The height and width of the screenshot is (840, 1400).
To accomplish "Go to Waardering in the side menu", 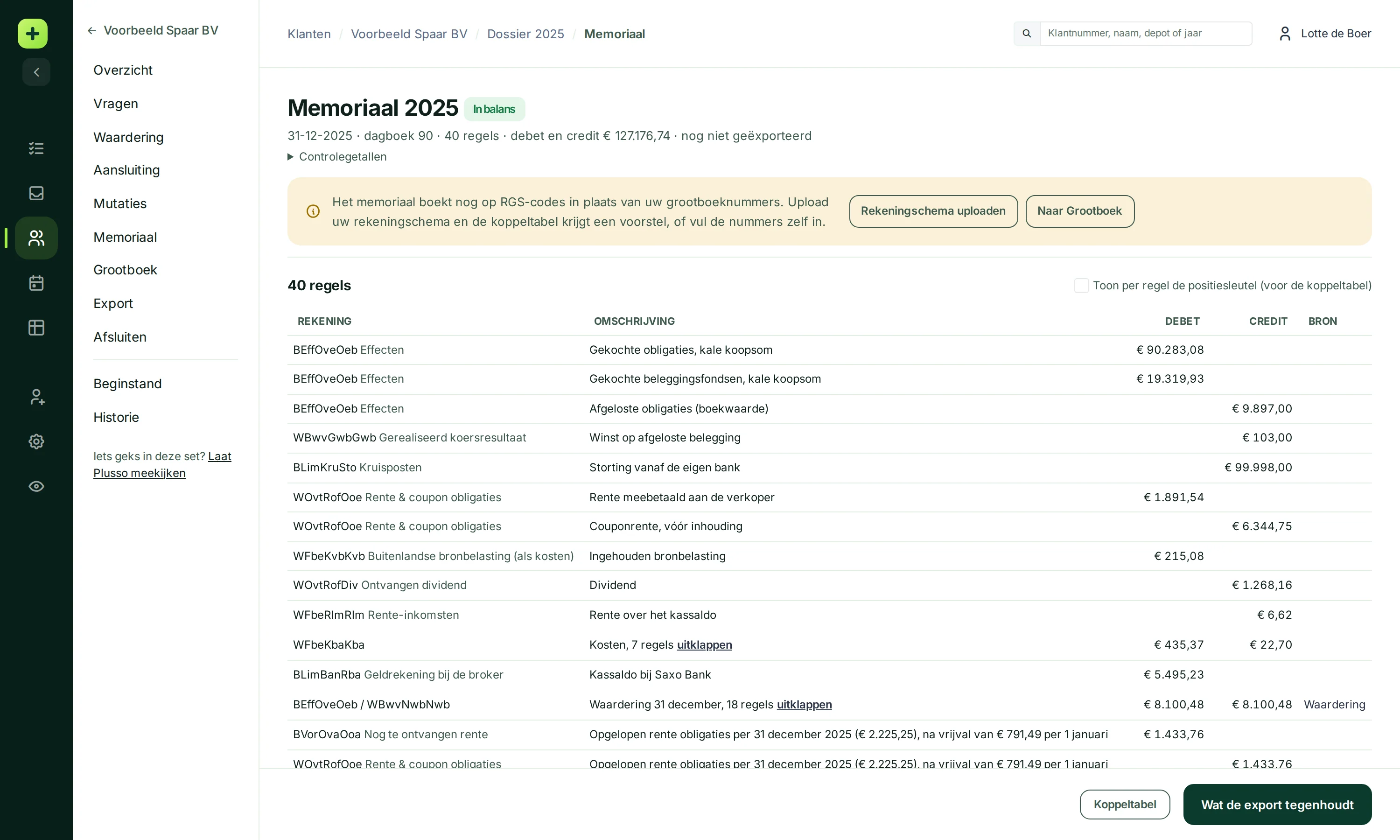I will (x=128, y=138).
